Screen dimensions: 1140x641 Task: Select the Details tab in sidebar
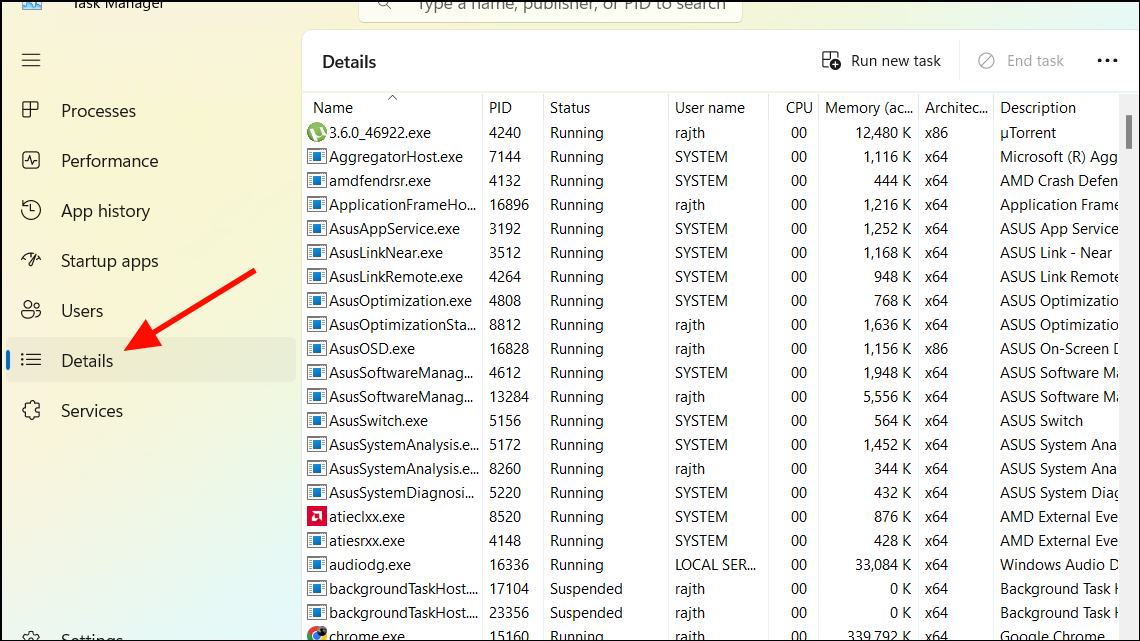point(85,360)
